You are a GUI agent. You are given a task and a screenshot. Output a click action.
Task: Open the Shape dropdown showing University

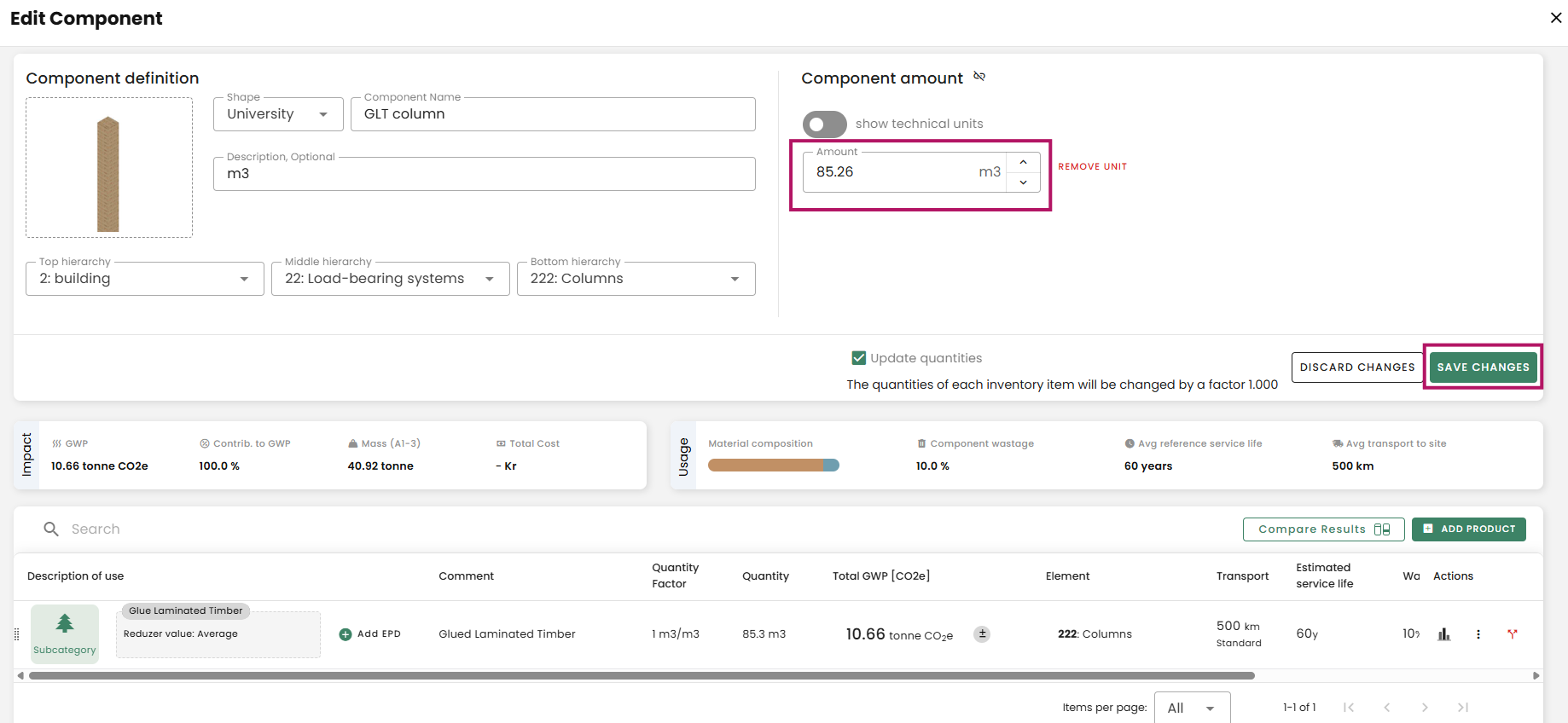click(278, 114)
